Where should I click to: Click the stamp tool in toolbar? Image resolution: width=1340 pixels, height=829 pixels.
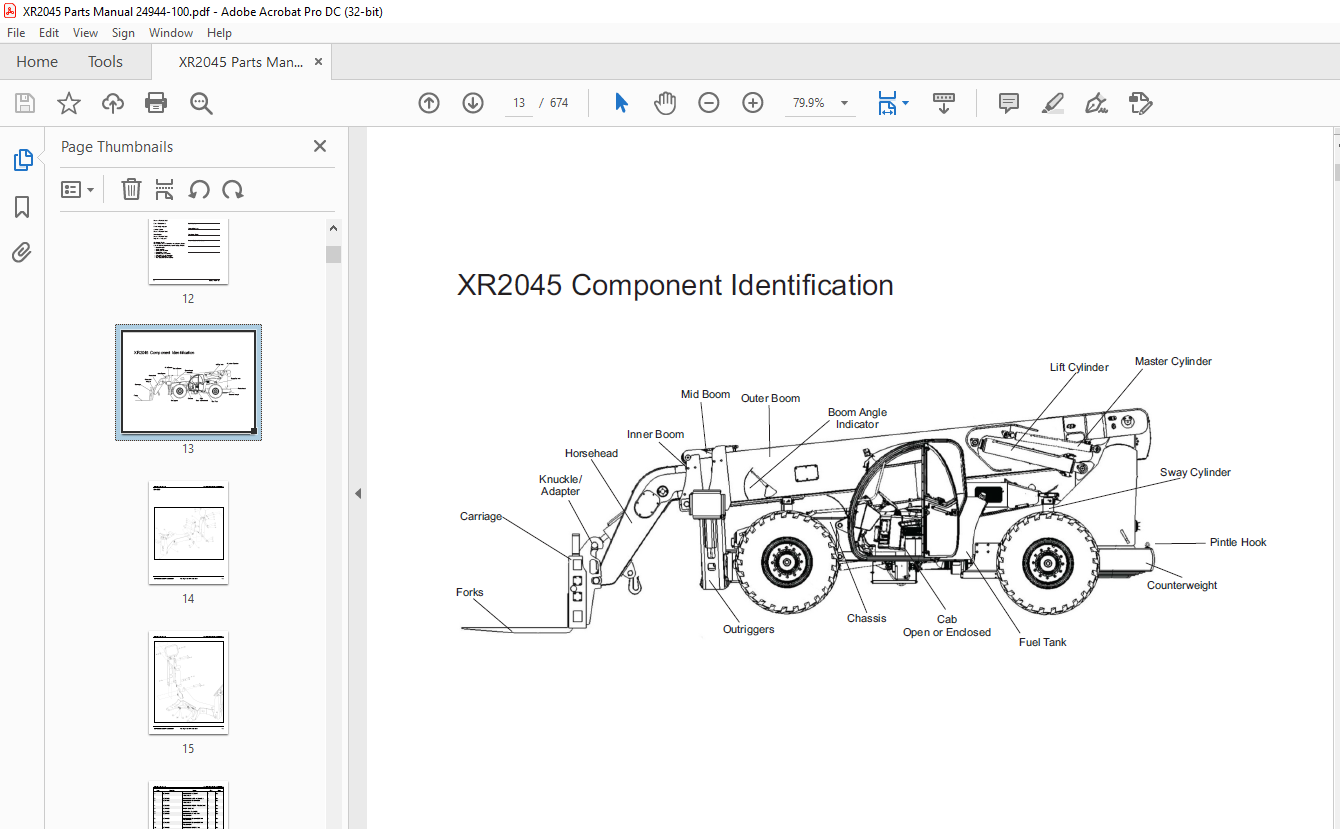[1140, 103]
